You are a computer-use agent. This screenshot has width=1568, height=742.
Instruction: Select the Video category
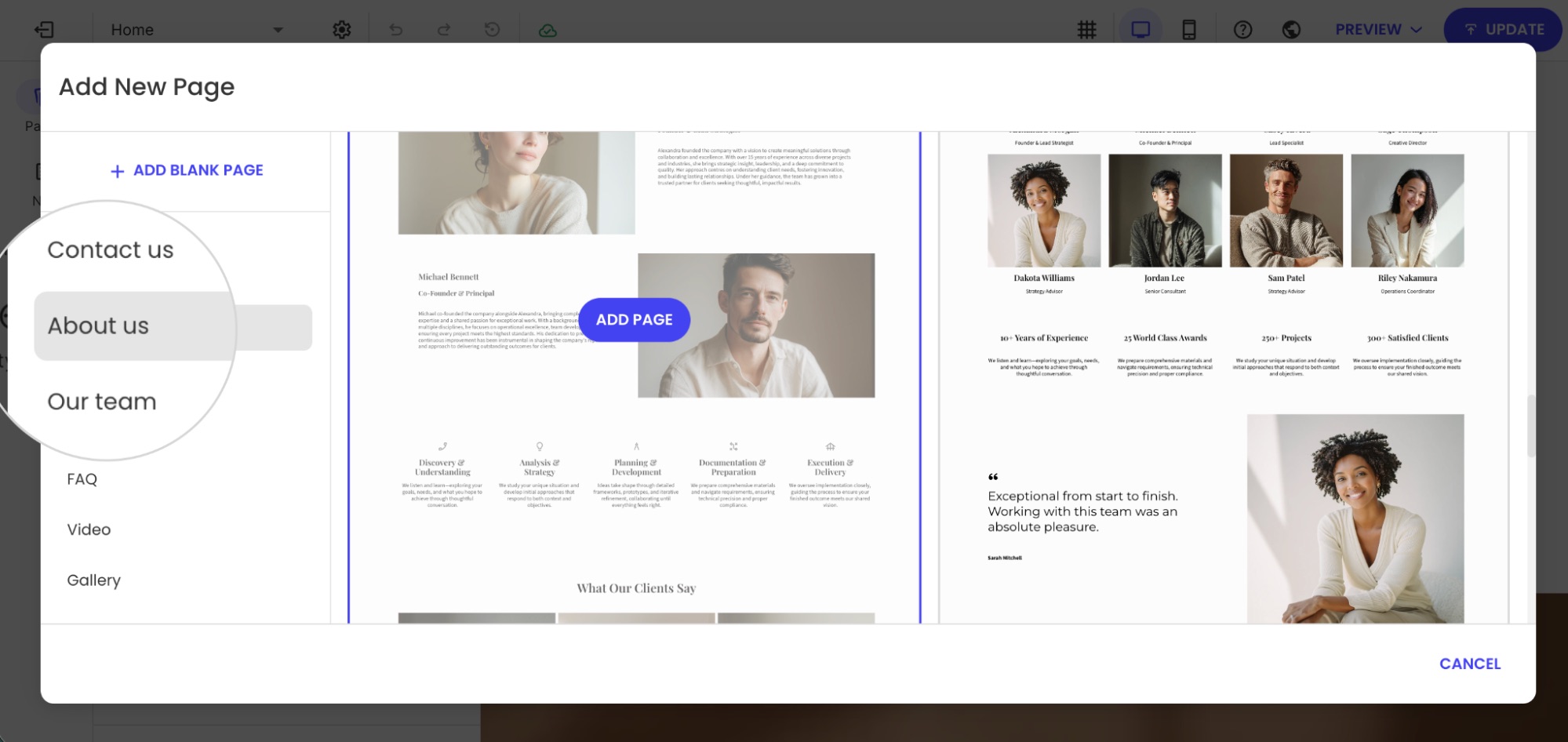coord(89,529)
